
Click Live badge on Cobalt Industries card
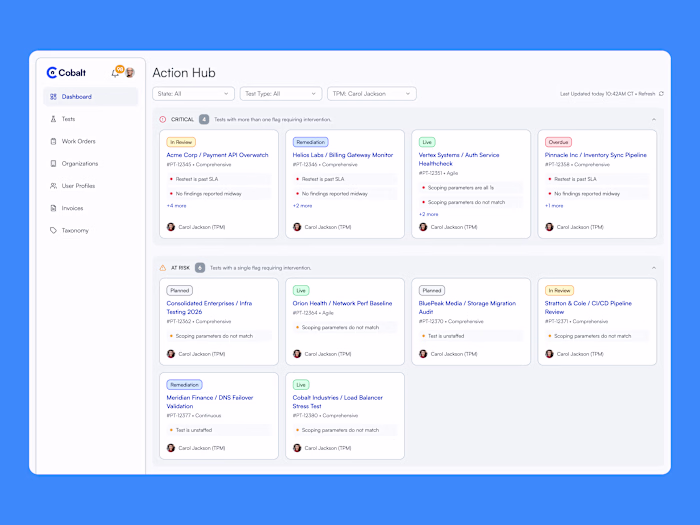coord(301,384)
